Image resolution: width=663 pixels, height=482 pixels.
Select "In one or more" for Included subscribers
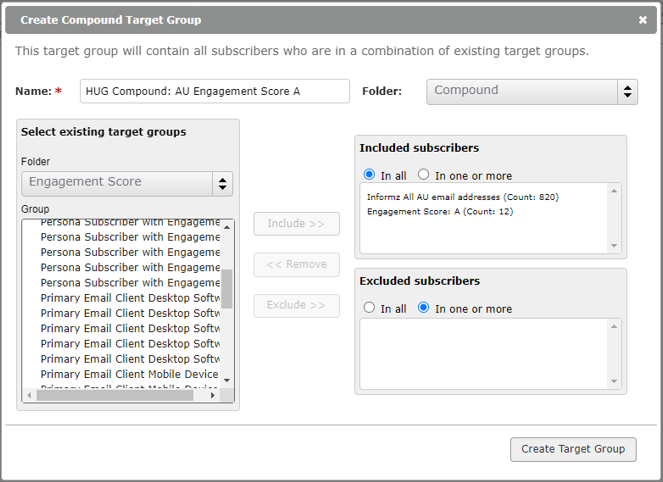(423, 175)
